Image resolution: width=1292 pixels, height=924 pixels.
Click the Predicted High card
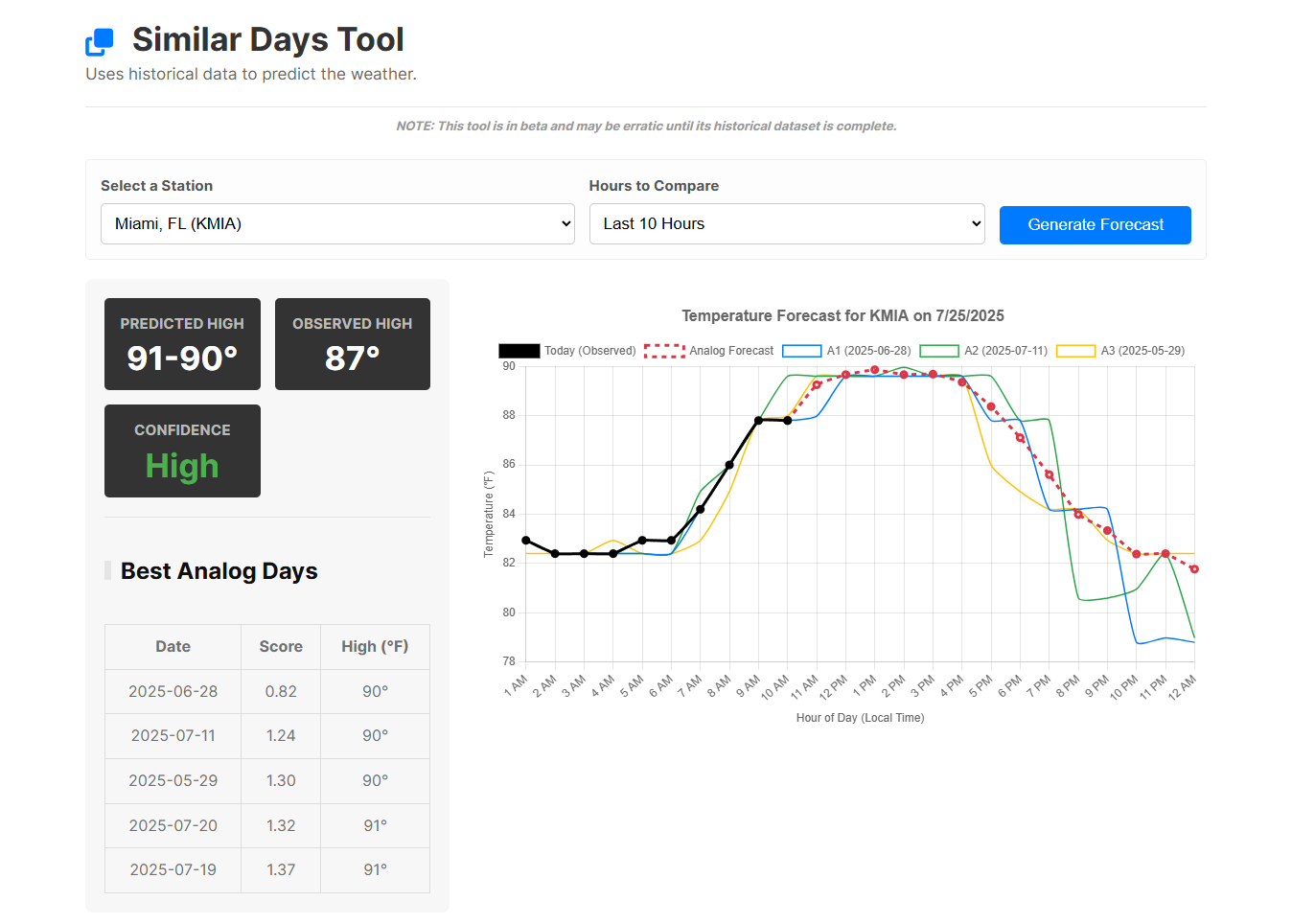point(182,344)
